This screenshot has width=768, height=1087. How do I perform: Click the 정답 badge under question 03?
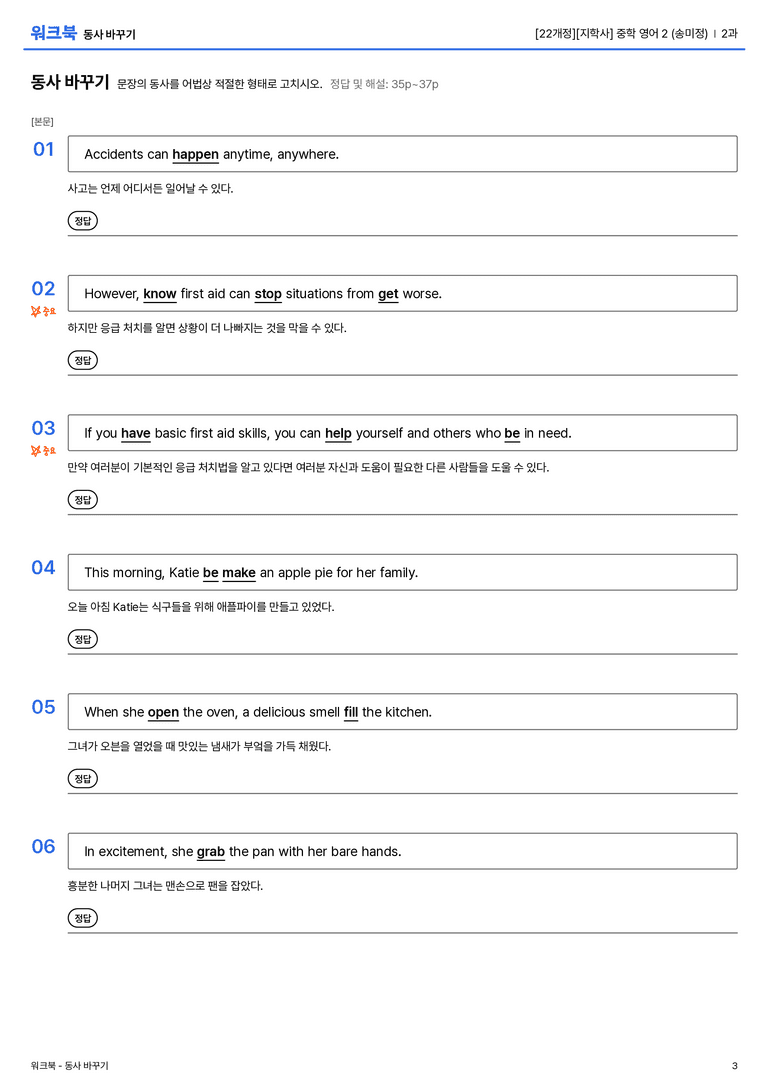[82, 499]
